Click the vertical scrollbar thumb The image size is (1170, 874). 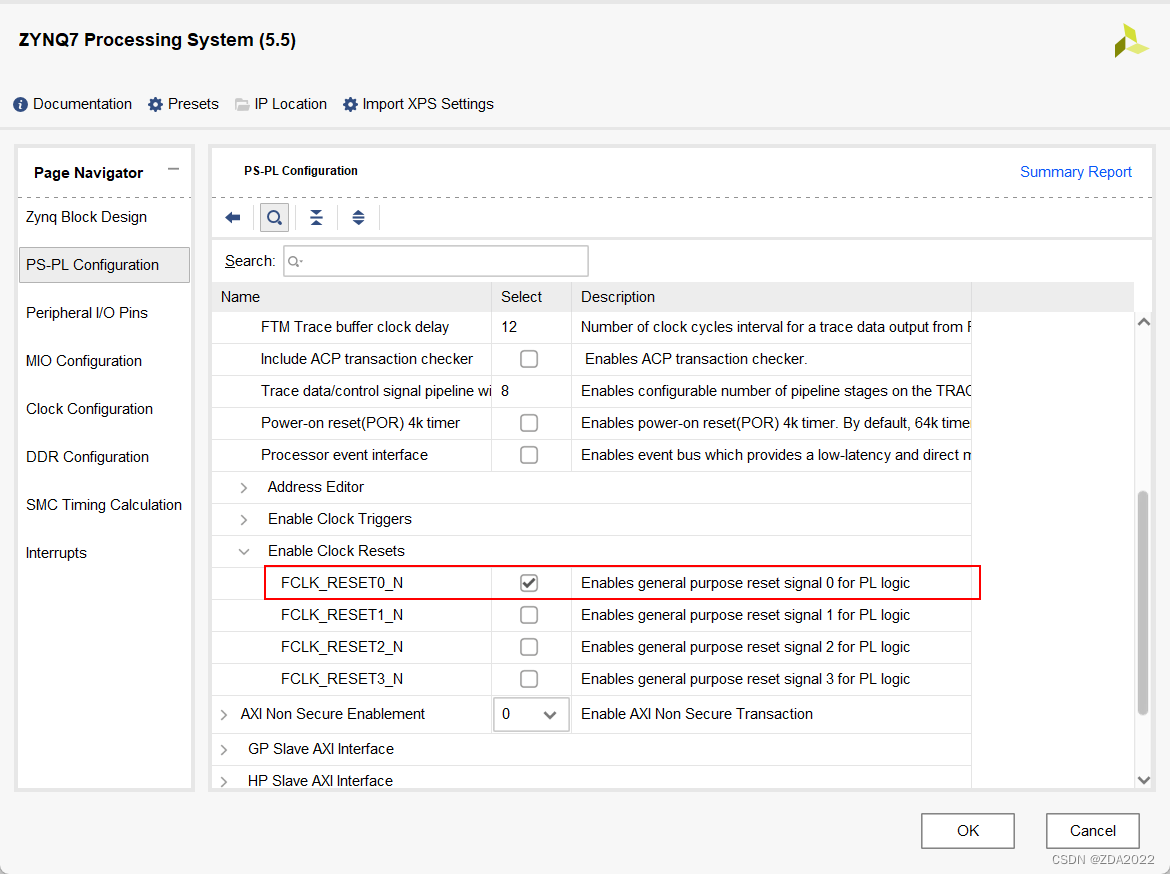(1142, 603)
